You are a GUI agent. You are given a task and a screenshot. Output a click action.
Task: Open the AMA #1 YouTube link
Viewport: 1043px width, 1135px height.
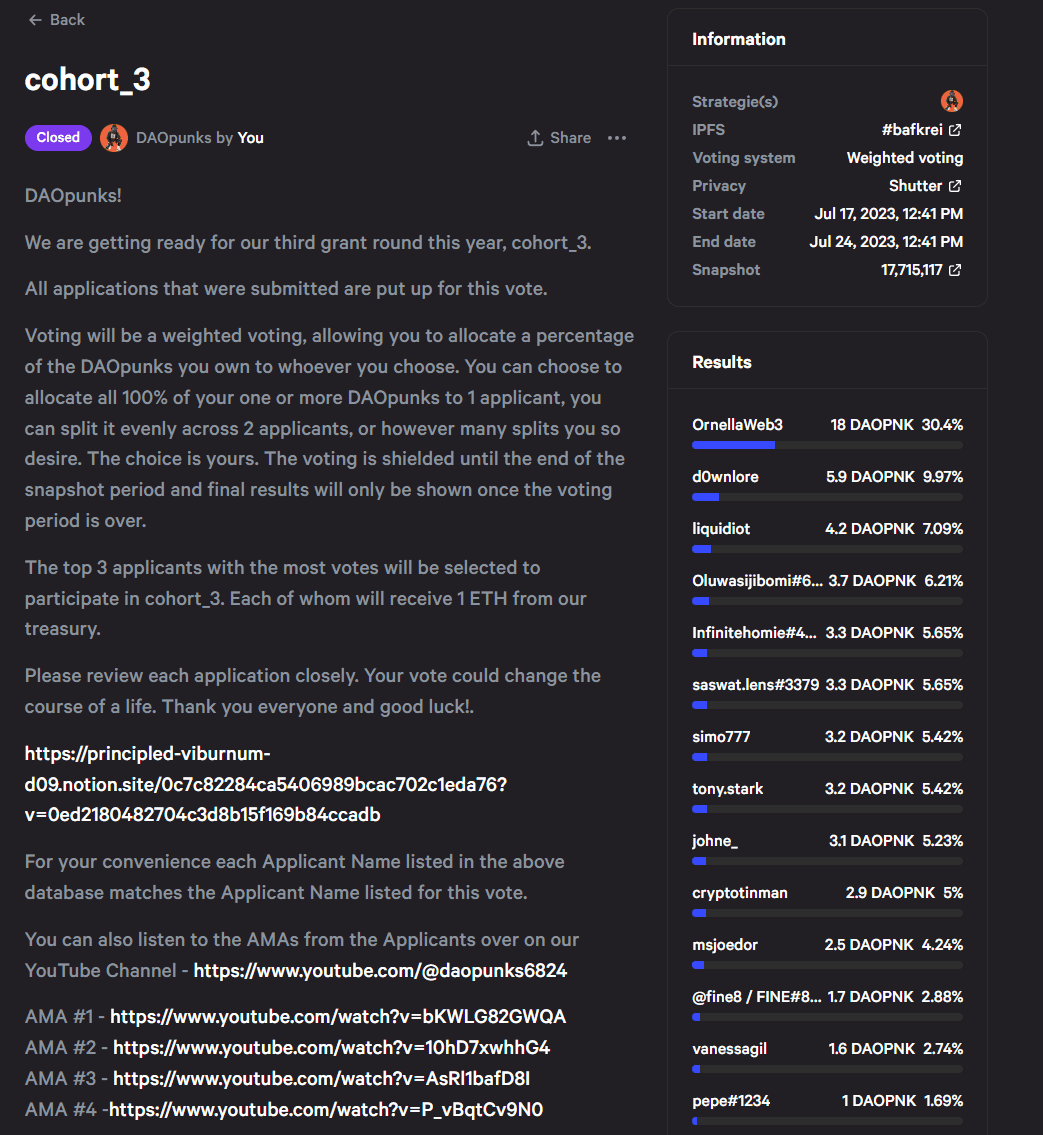pyautogui.click(x=338, y=1017)
